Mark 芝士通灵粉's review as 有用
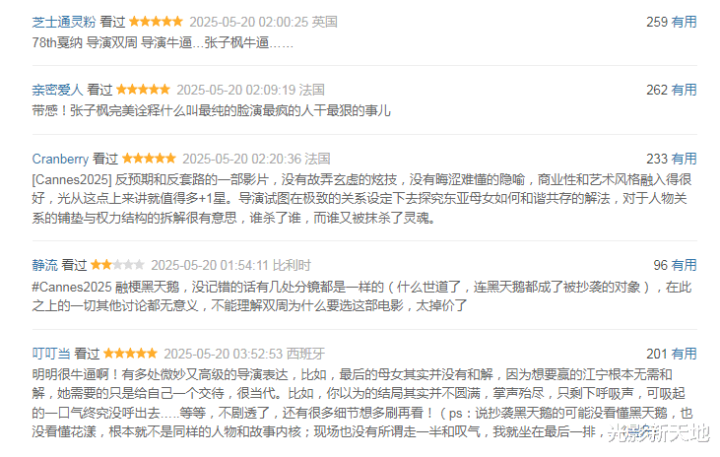This screenshot has width=720, height=457. coord(684,22)
